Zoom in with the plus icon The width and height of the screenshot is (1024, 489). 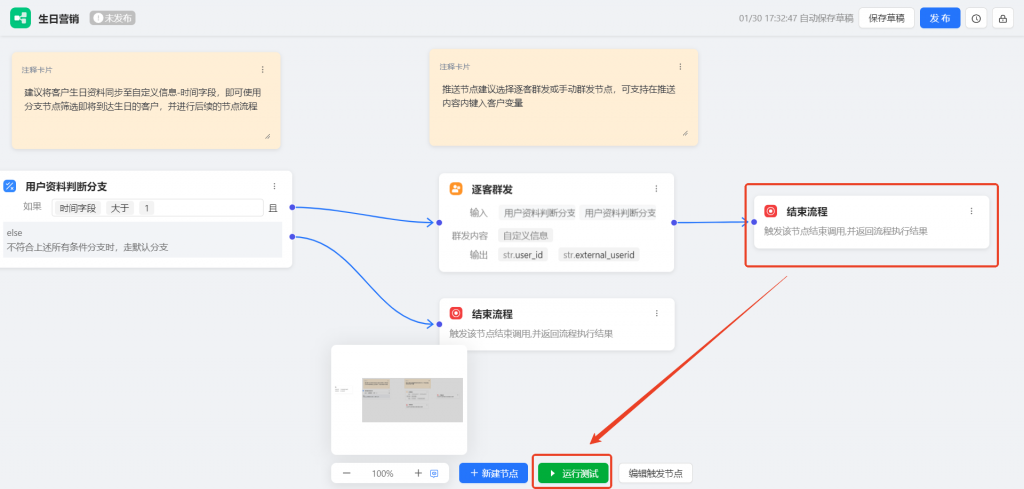coord(418,473)
